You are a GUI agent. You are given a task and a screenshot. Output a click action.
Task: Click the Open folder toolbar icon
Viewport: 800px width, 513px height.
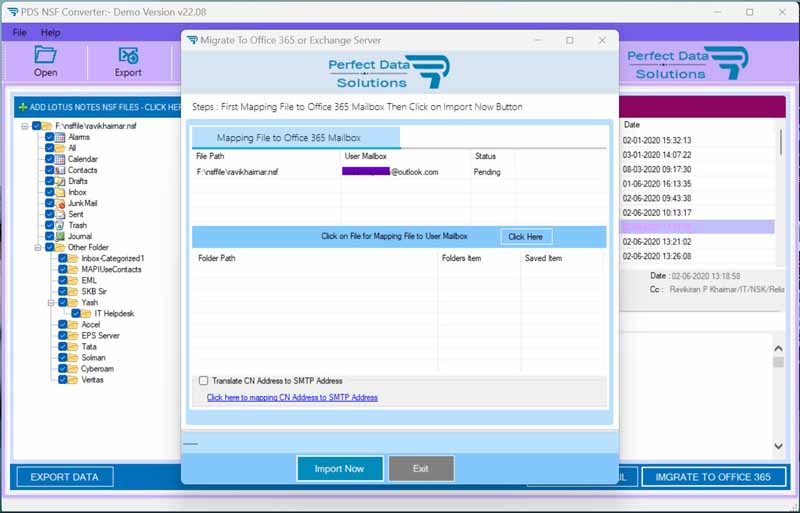coord(45,55)
